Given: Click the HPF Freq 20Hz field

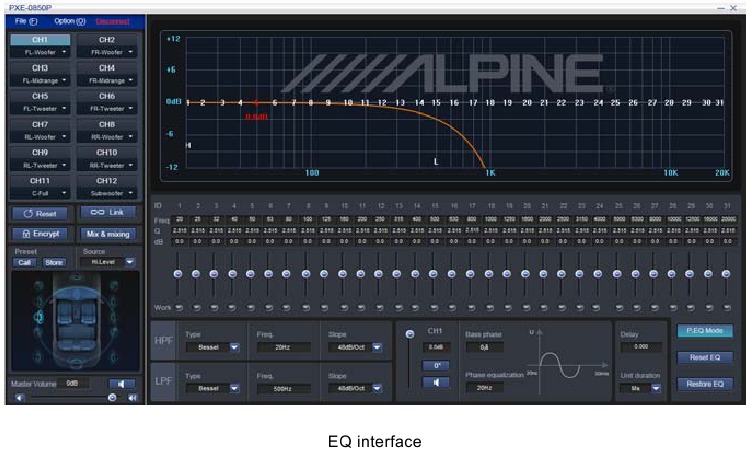Looking at the screenshot, I should tap(283, 347).
